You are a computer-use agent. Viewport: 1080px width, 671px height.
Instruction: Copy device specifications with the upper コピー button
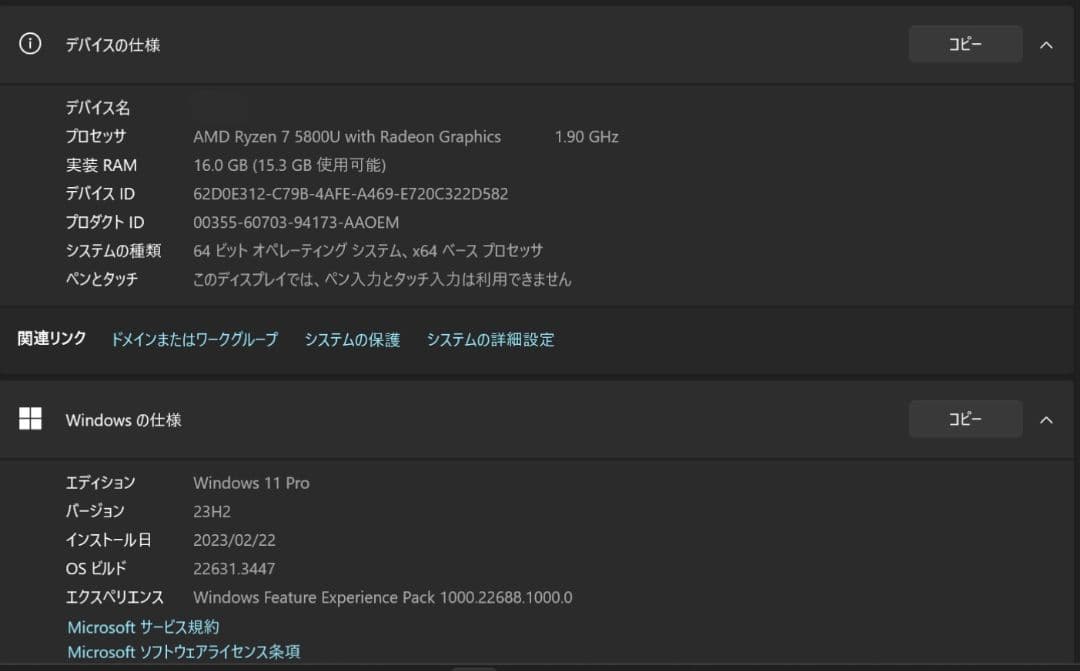[964, 43]
